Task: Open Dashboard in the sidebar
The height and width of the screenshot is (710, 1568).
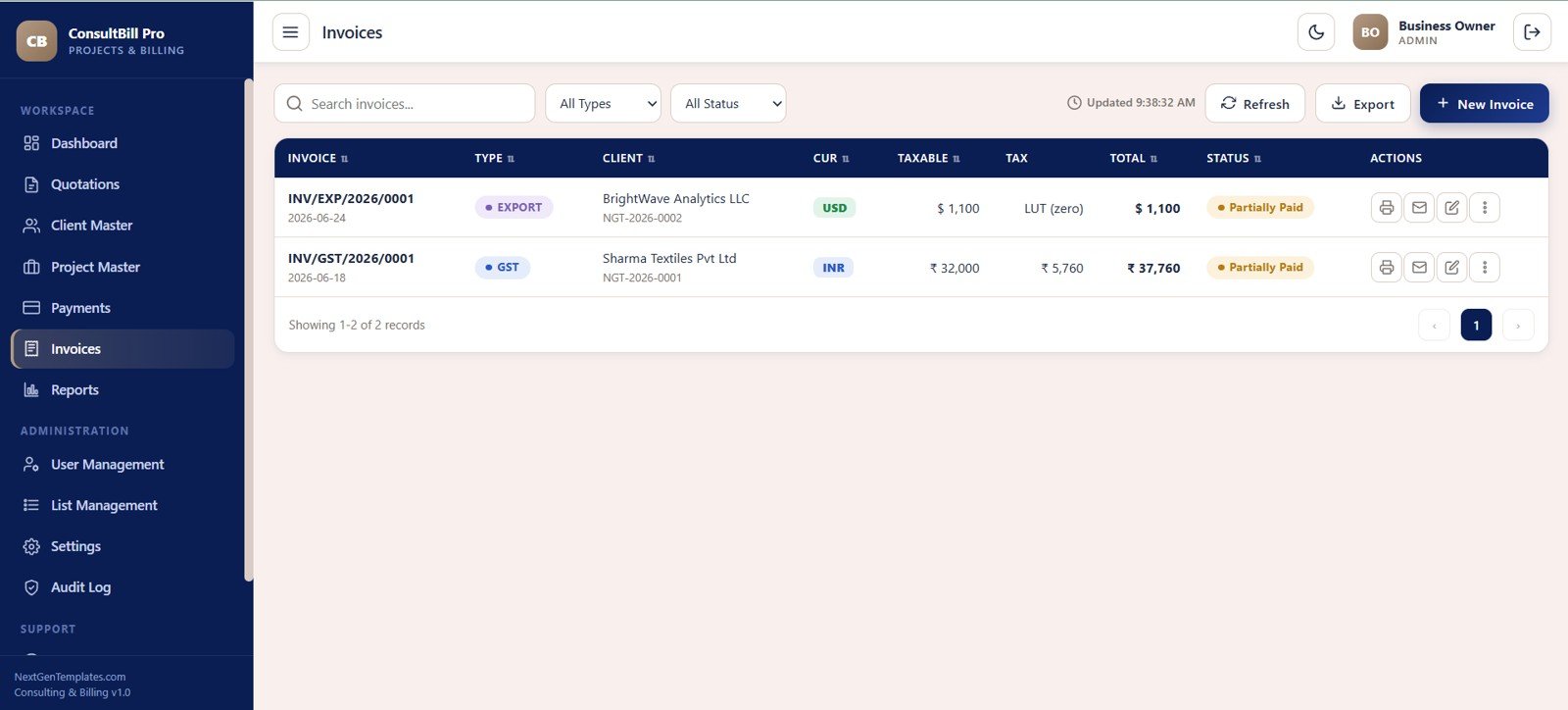Action: coord(122,143)
